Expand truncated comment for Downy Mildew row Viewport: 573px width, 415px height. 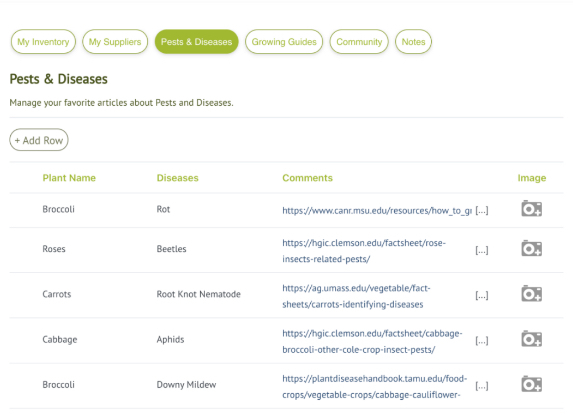pyautogui.click(x=482, y=386)
